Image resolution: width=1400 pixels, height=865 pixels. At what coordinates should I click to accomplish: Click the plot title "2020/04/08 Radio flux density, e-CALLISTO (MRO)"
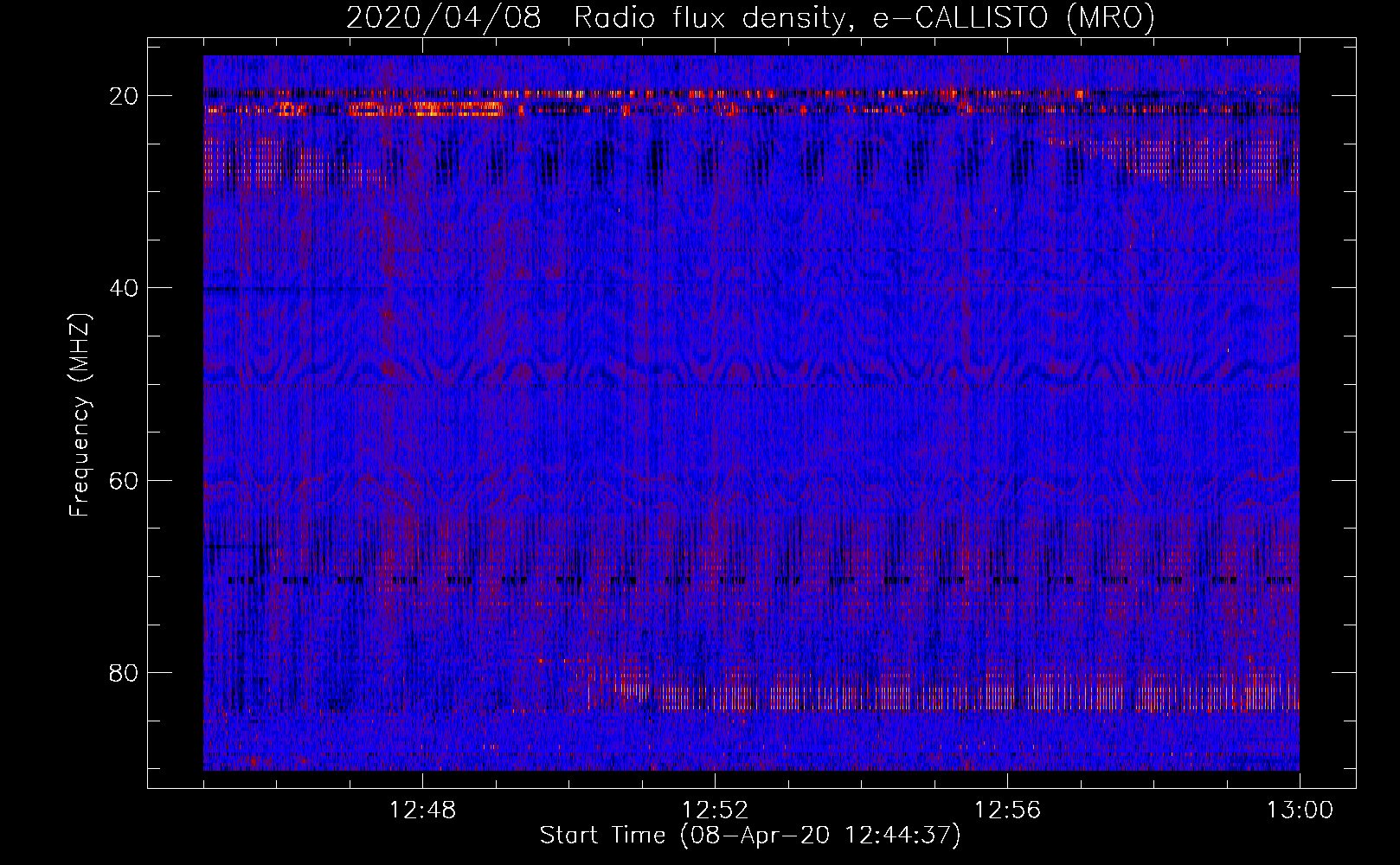pyautogui.click(x=750, y=18)
